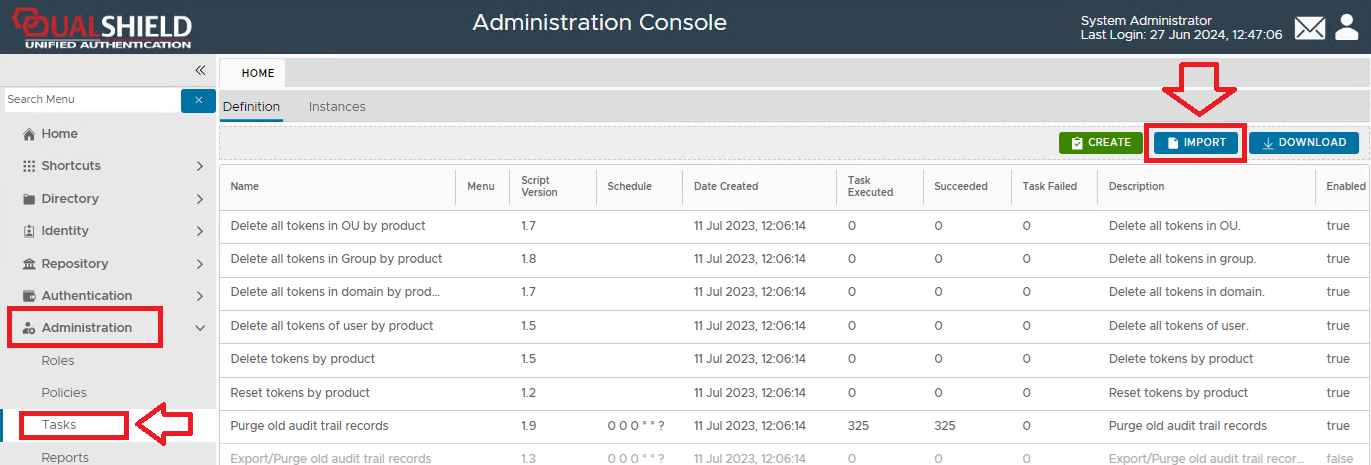This screenshot has width=1371, height=465.
Task: Click the Home house icon in sidebar
Action: (29, 134)
